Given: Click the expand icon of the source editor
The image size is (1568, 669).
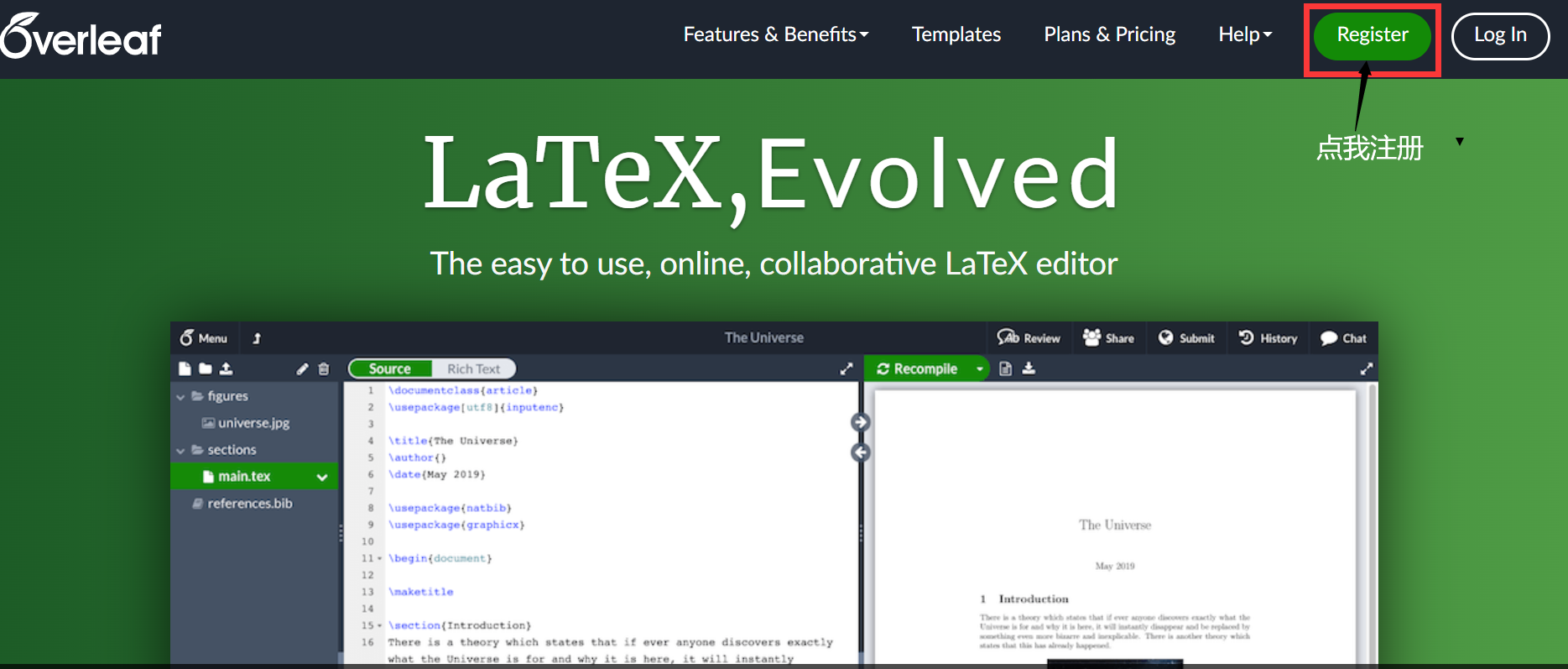Looking at the screenshot, I should pyautogui.click(x=847, y=368).
